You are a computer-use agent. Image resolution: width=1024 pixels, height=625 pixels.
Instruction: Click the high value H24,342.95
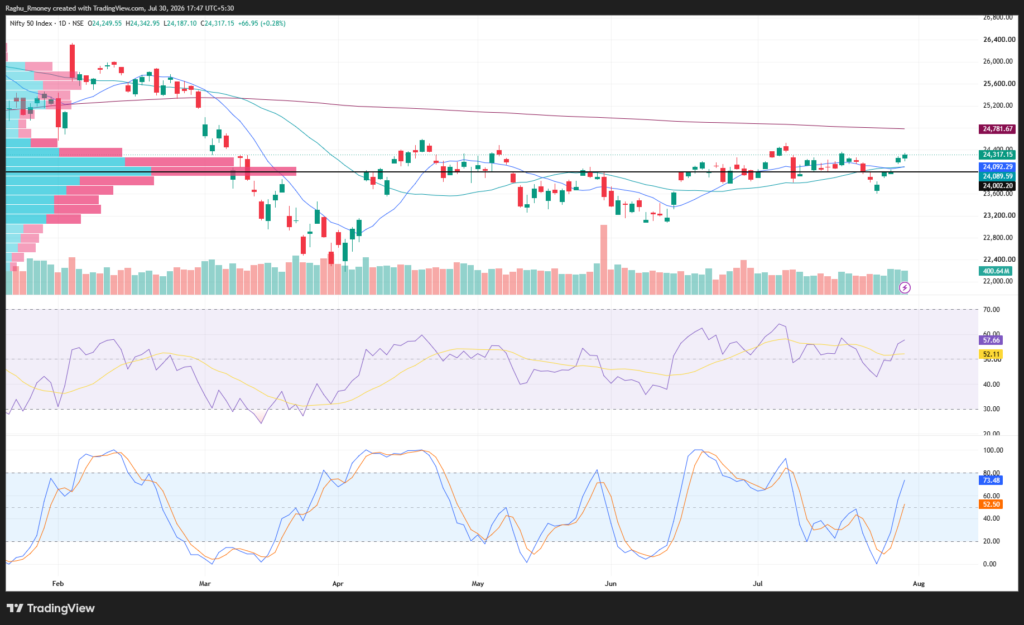click(142, 24)
